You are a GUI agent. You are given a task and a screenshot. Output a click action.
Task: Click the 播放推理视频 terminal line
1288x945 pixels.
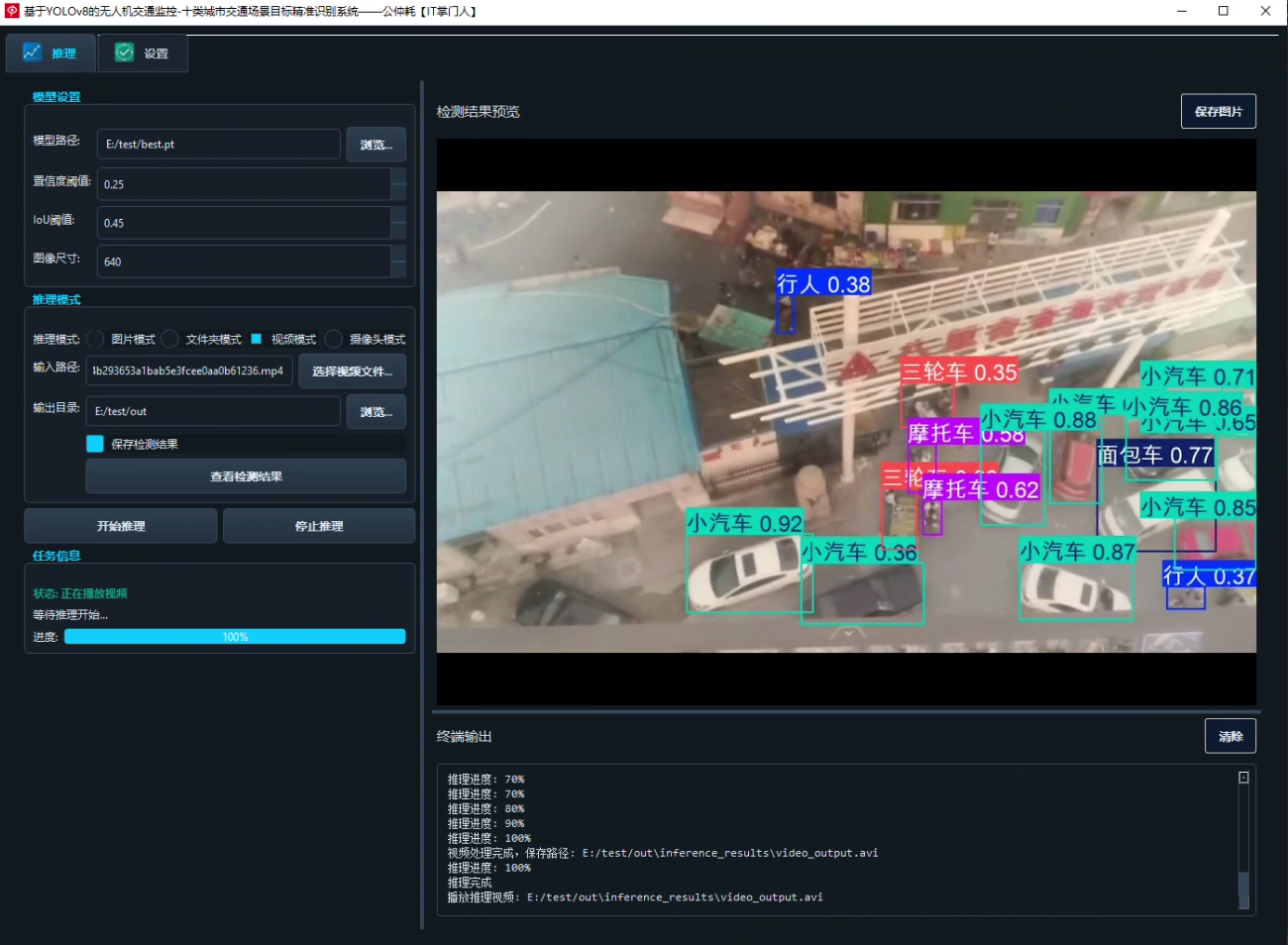point(635,897)
